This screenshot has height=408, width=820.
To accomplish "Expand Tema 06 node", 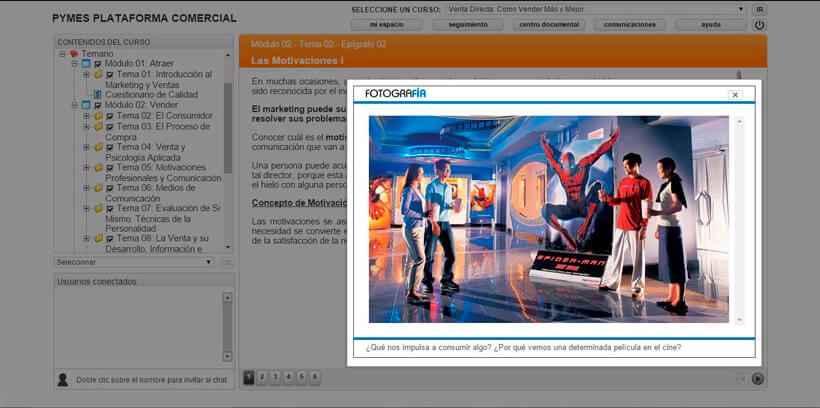I will pyautogui.click(x=86, y=188).
